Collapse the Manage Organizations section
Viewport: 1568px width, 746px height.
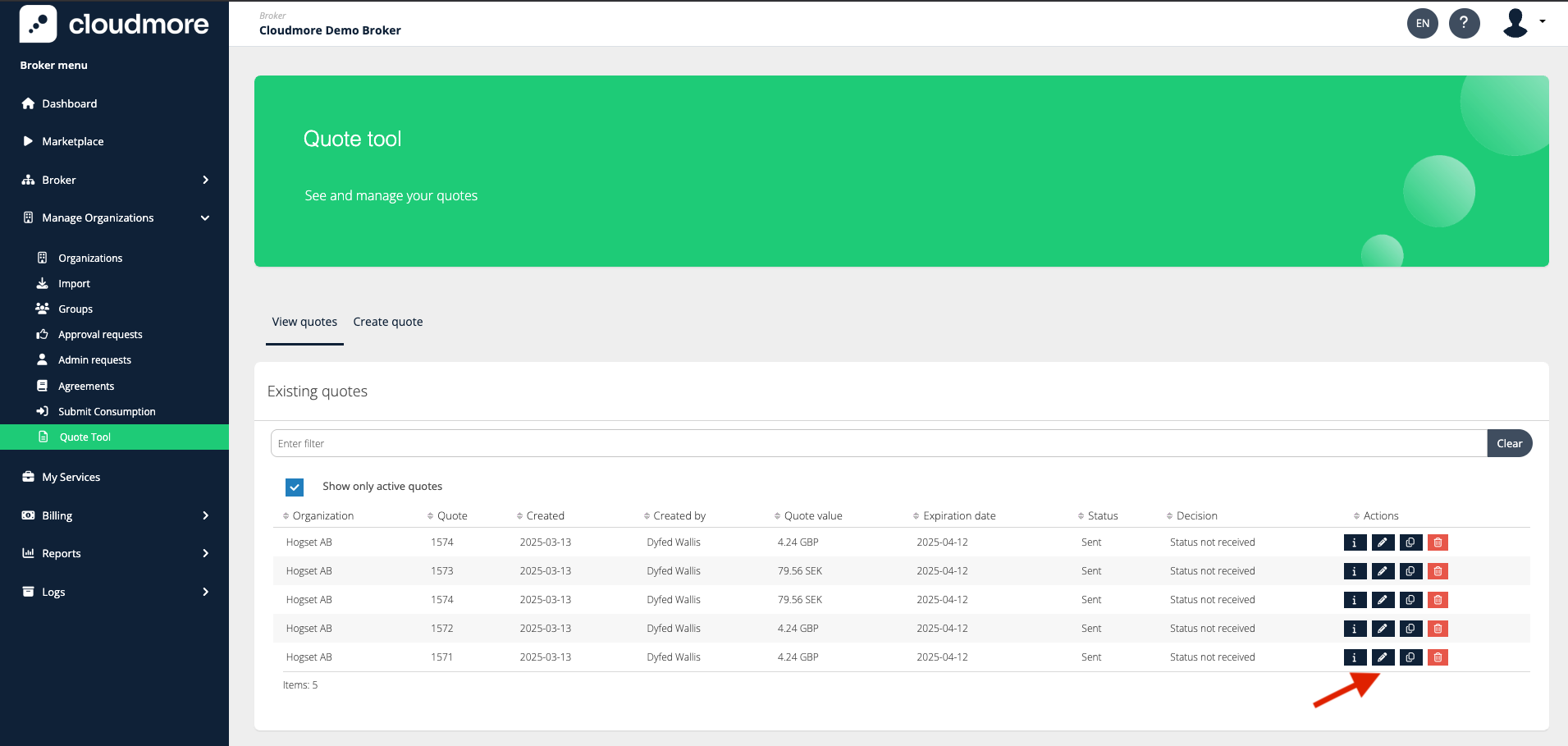[203, 217]
